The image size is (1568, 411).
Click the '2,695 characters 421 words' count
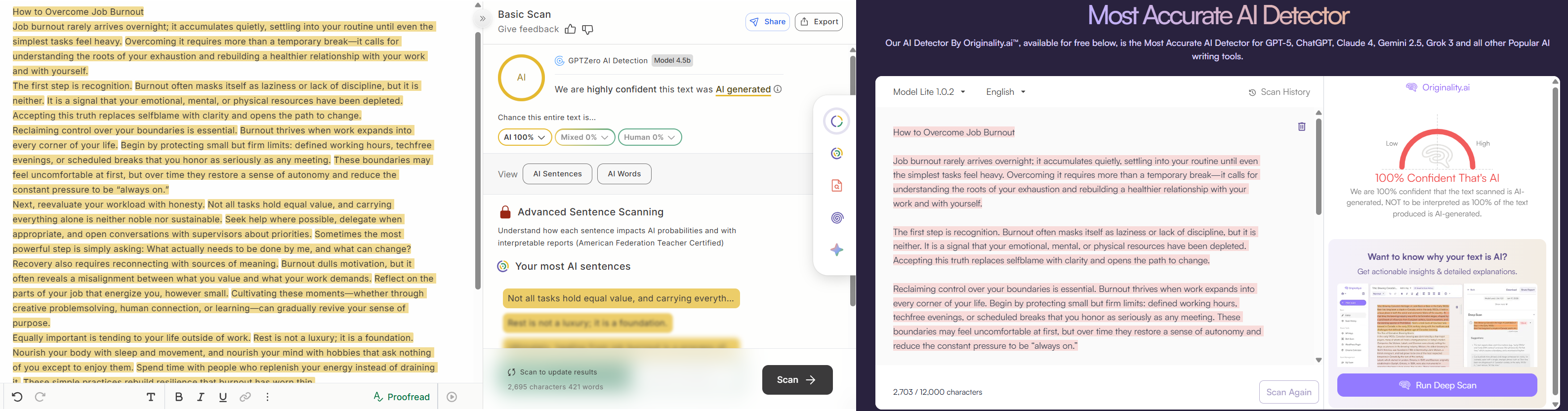point(556,387)
